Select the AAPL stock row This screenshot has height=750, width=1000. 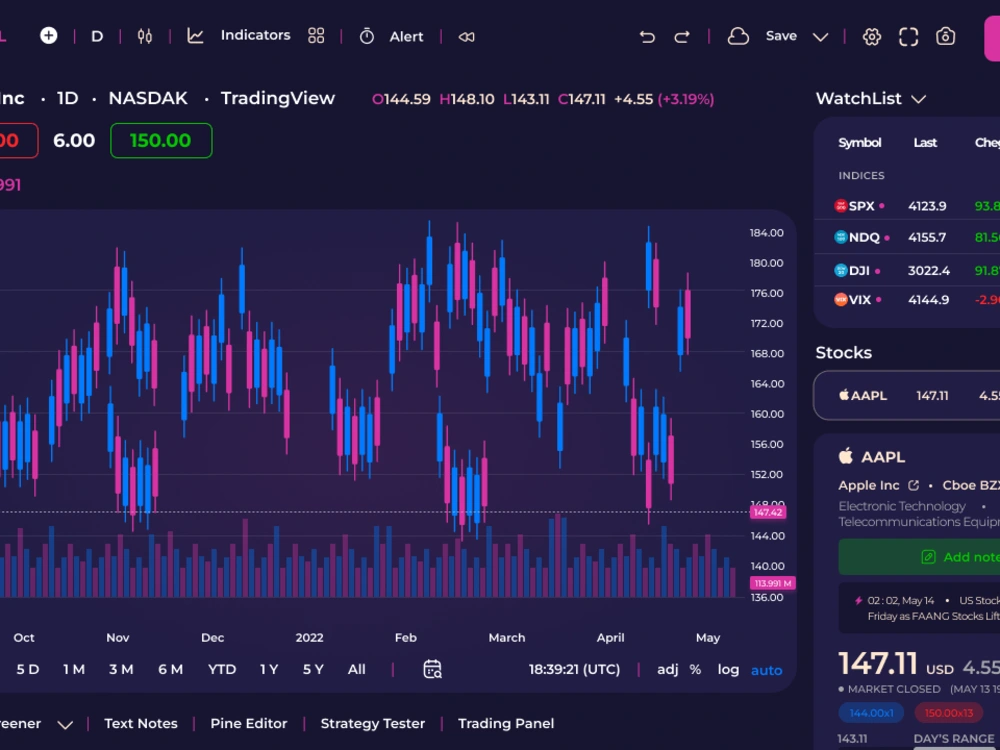(x=907, y=395)
